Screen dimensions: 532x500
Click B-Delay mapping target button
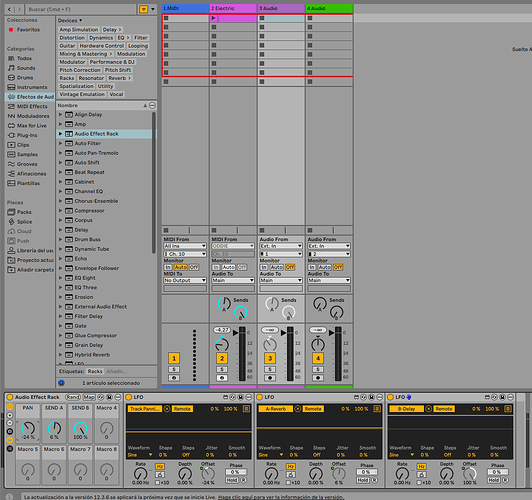coord(406,409)
